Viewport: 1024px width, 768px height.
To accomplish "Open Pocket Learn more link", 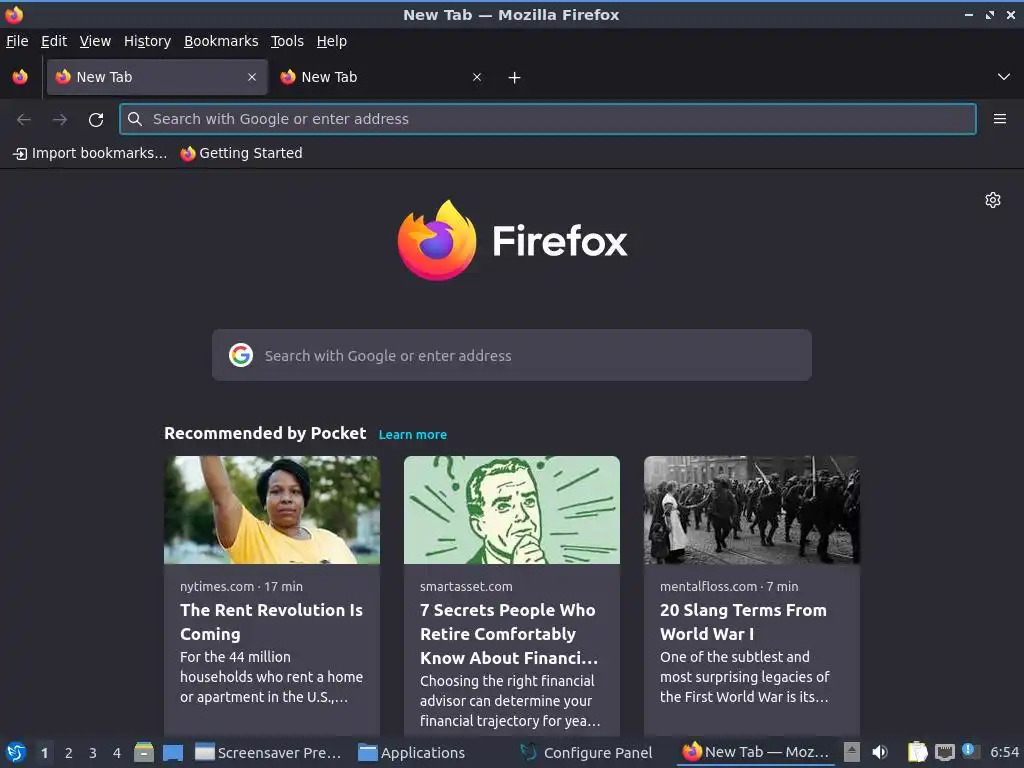I will point(413,435).
